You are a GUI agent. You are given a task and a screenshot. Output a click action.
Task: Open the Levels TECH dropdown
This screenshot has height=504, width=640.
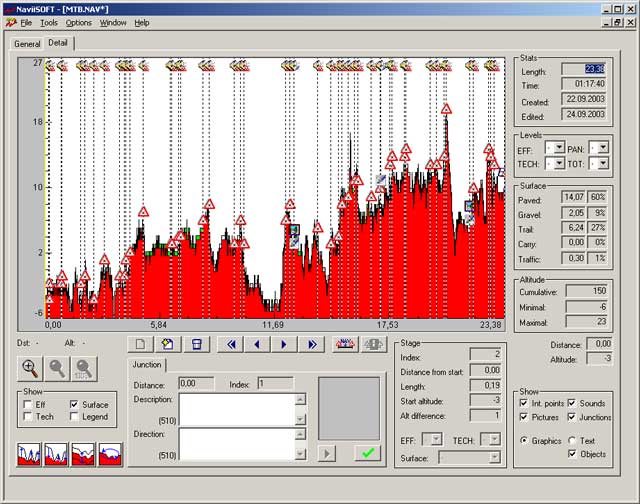point(559,163)
